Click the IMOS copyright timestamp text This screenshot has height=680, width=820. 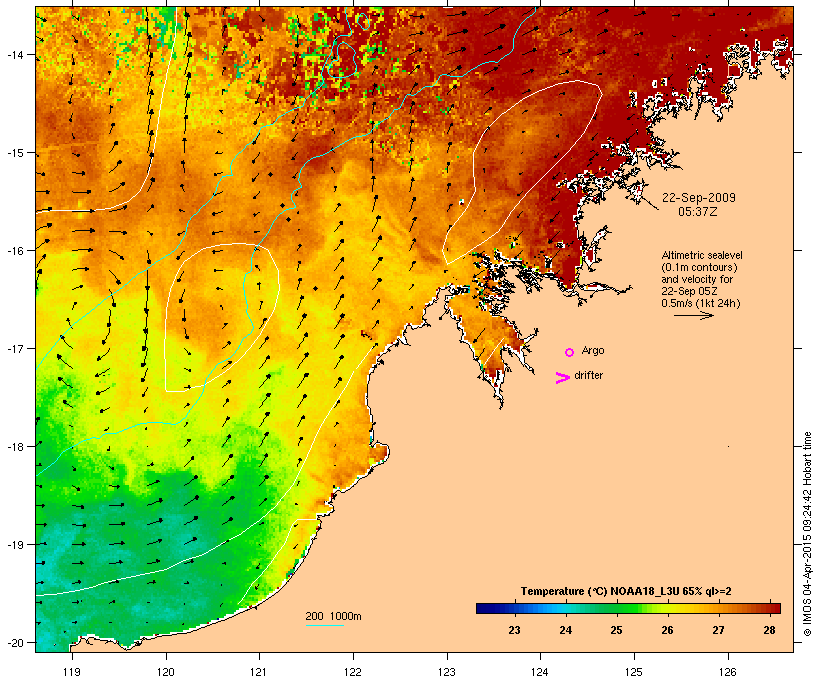[x=807, y=534]
